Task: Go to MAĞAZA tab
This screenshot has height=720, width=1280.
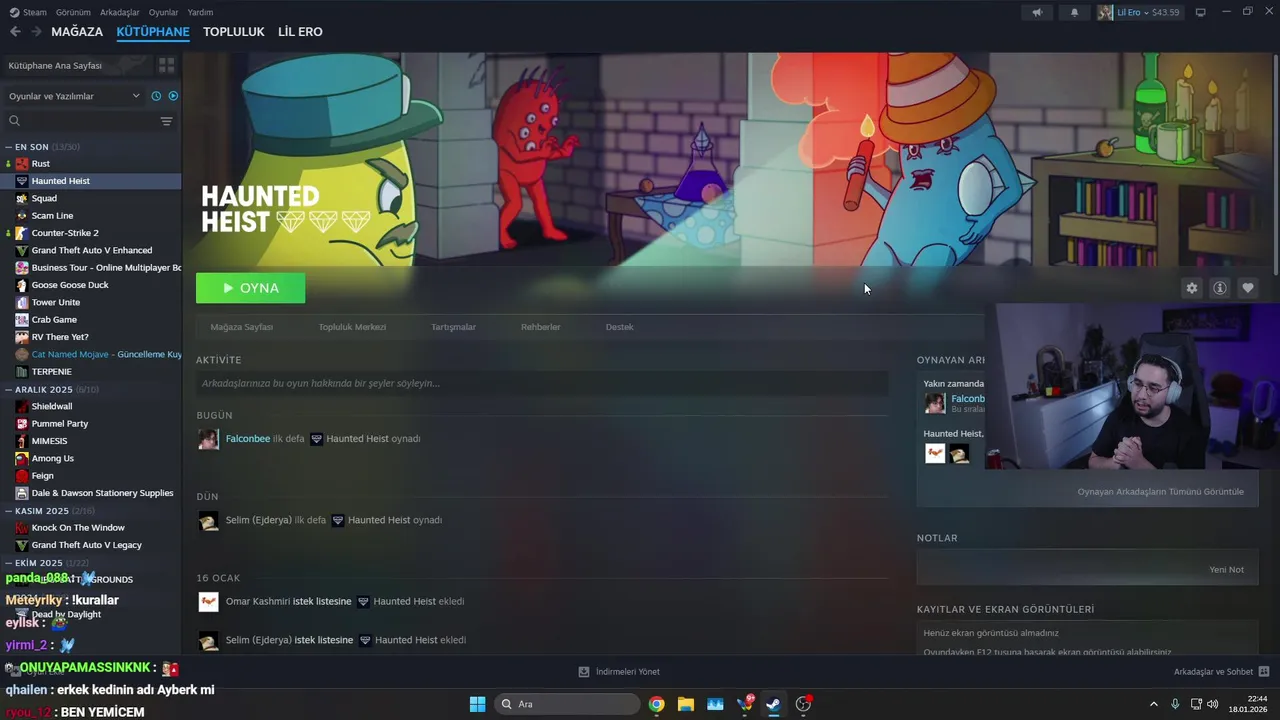Action: coord(77,32)
